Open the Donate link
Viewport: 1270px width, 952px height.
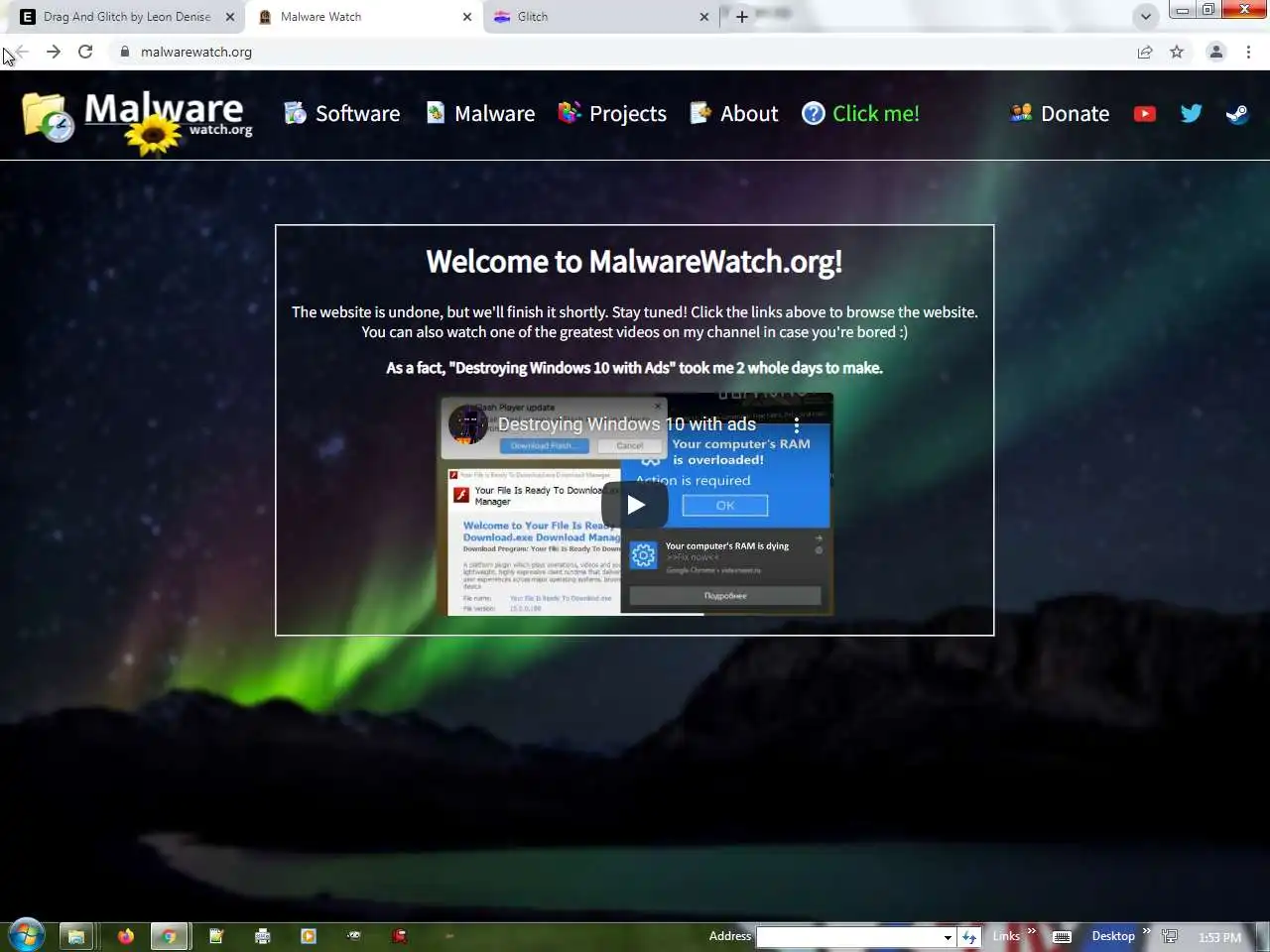coord(1060,113)
